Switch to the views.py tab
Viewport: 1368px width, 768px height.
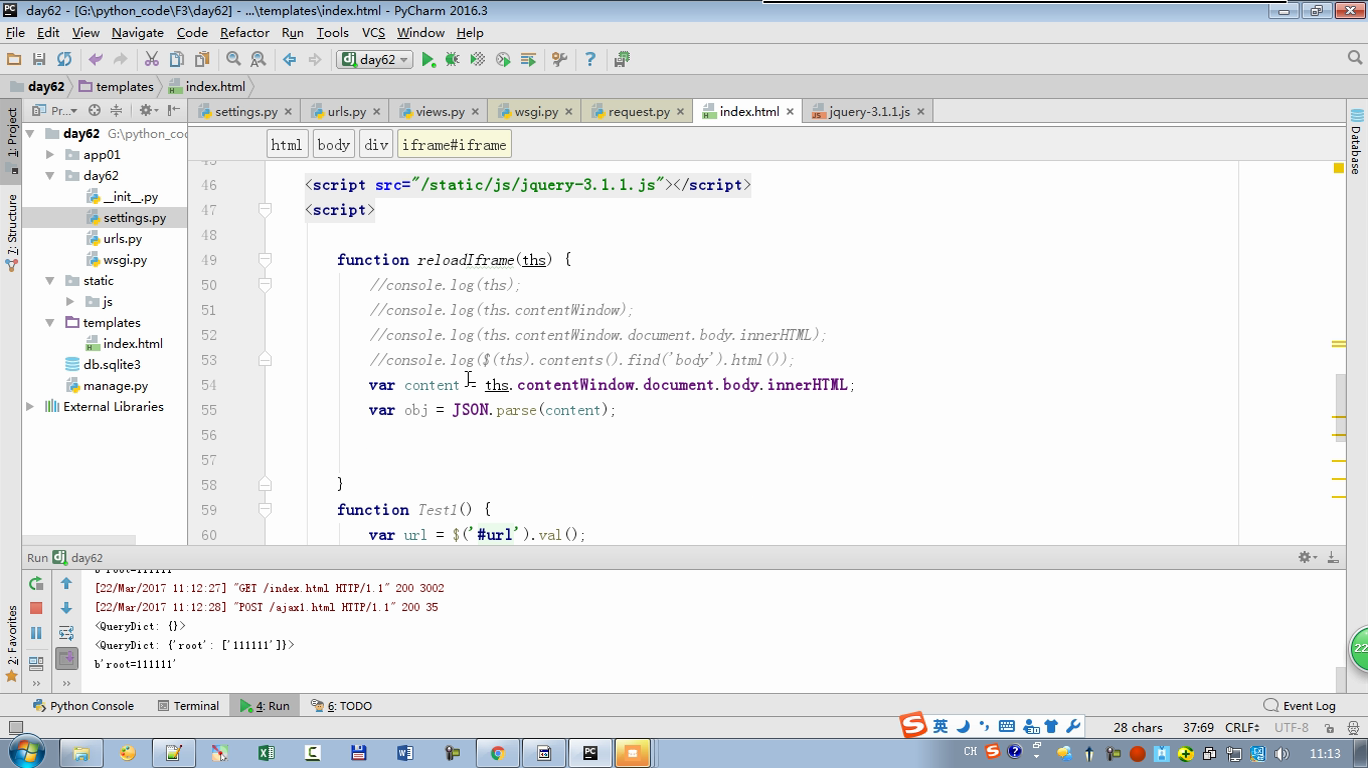[x=439, y=112]
